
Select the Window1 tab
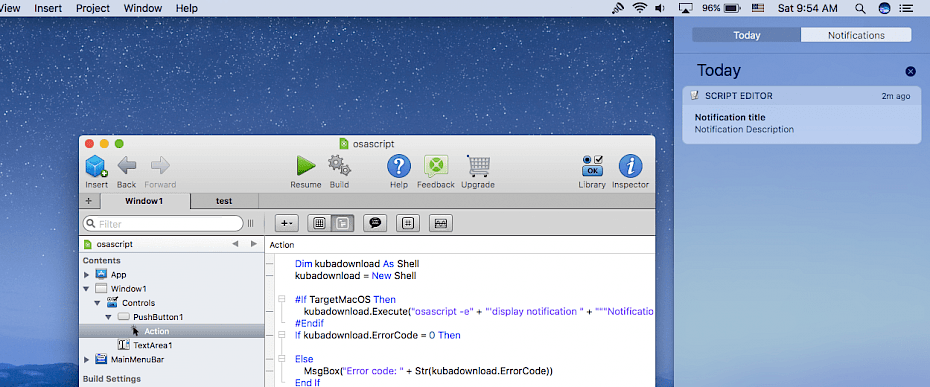(x=144, y=201)
